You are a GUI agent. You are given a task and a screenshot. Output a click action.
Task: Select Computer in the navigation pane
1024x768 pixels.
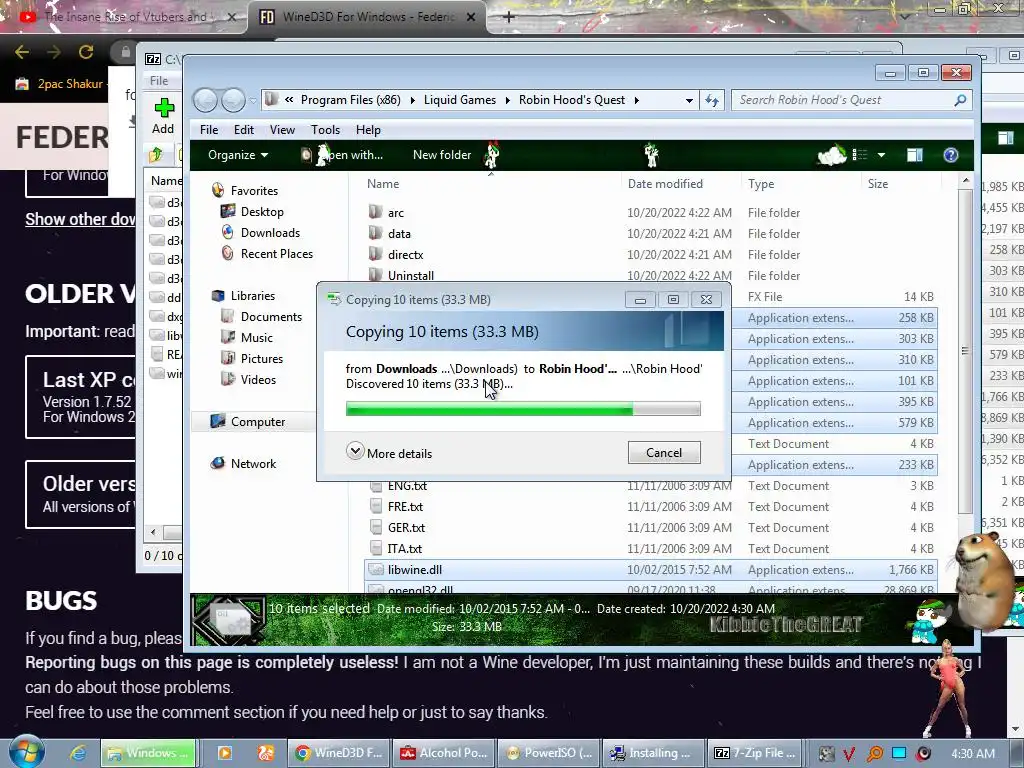point(257,422)
